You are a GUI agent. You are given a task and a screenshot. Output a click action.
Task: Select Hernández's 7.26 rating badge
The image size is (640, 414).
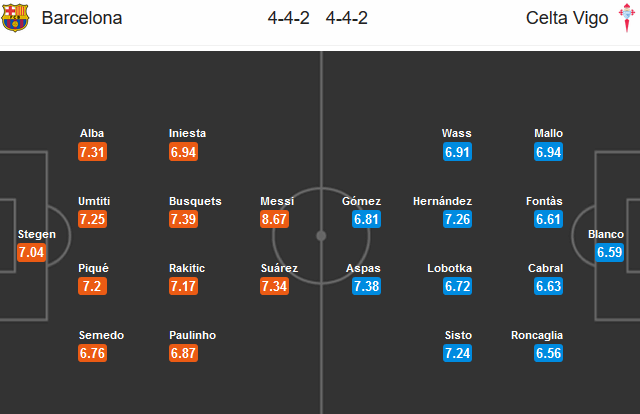(457, 219)
